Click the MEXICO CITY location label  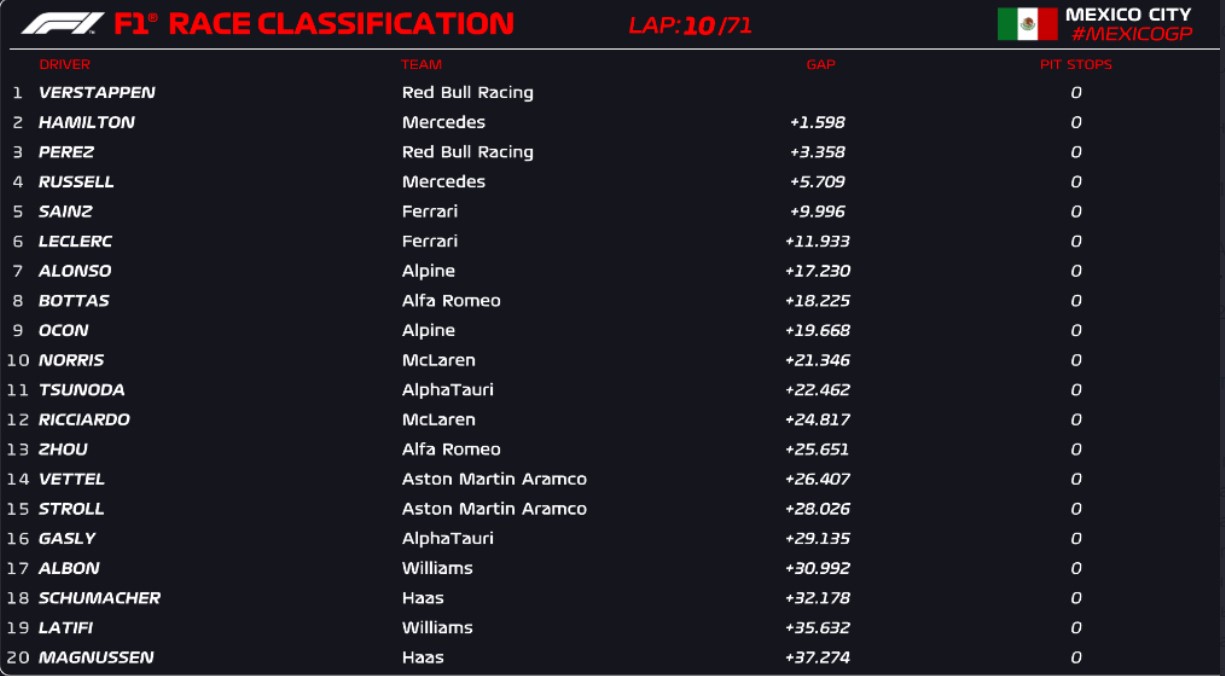1128,14
